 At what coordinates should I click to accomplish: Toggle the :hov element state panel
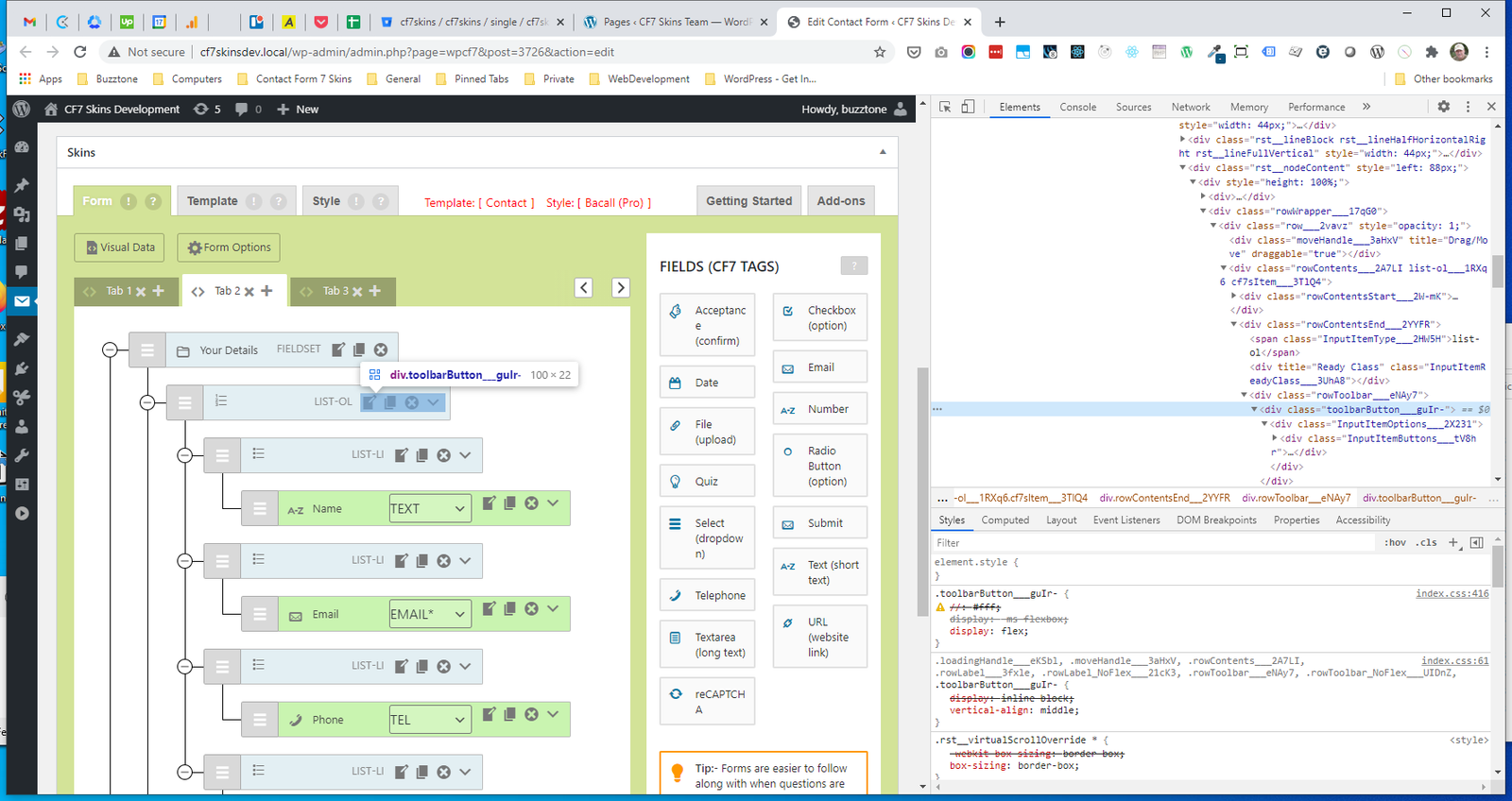click(x=1395, y=543)
